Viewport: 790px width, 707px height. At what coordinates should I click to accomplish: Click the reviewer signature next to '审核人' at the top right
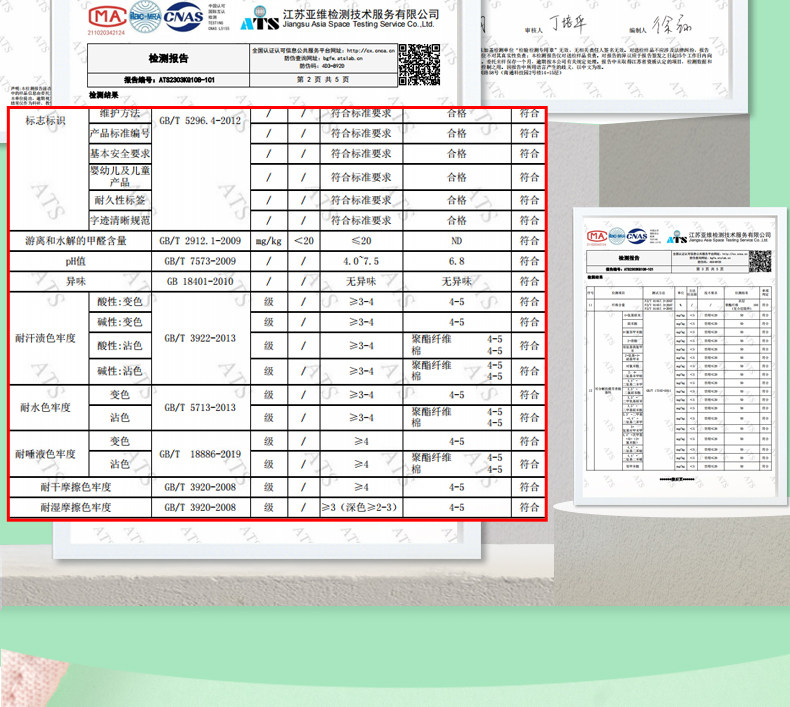pyautogui.click(x=567, y=23)
